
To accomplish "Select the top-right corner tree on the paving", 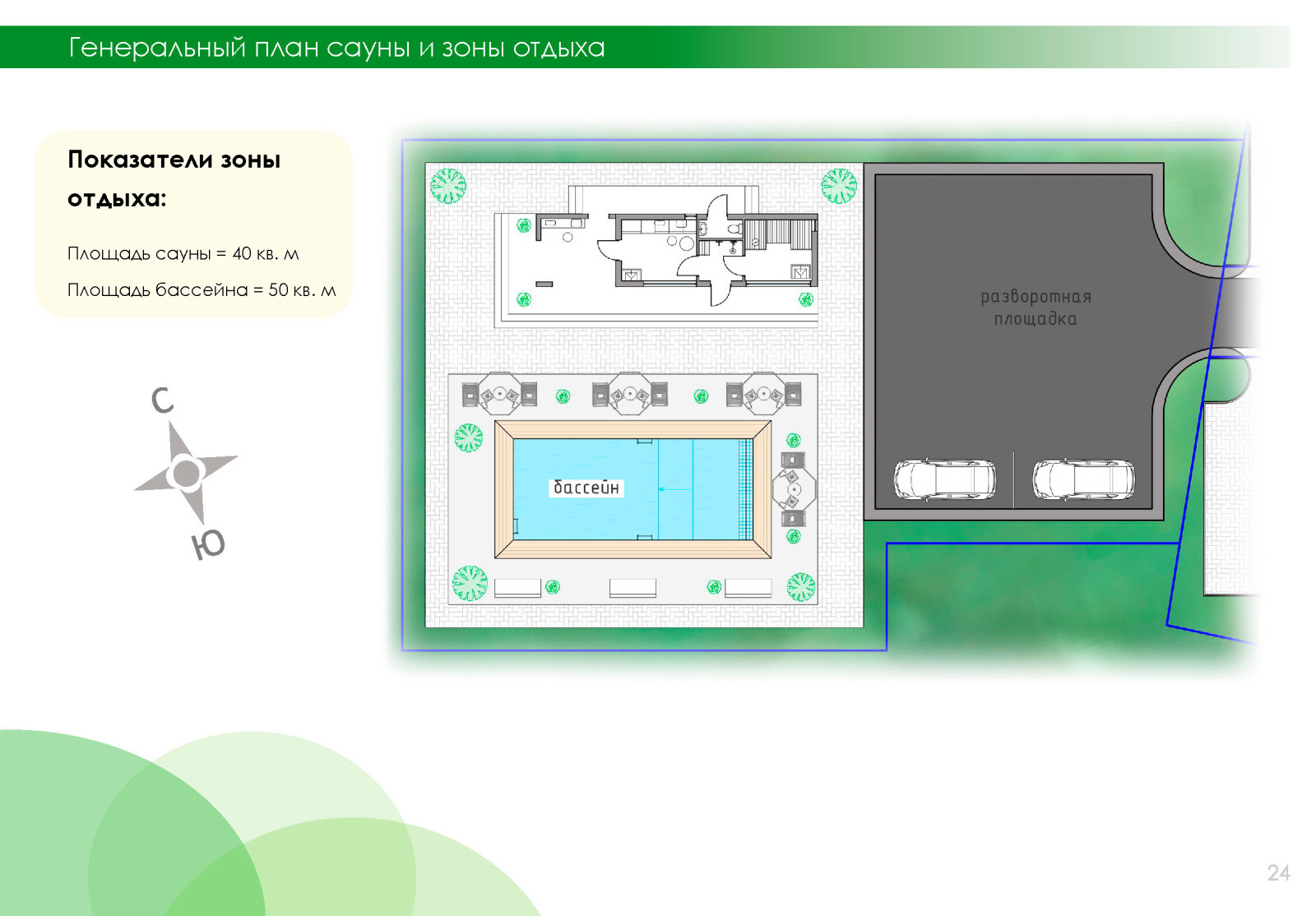I will [x=839, y=186].
